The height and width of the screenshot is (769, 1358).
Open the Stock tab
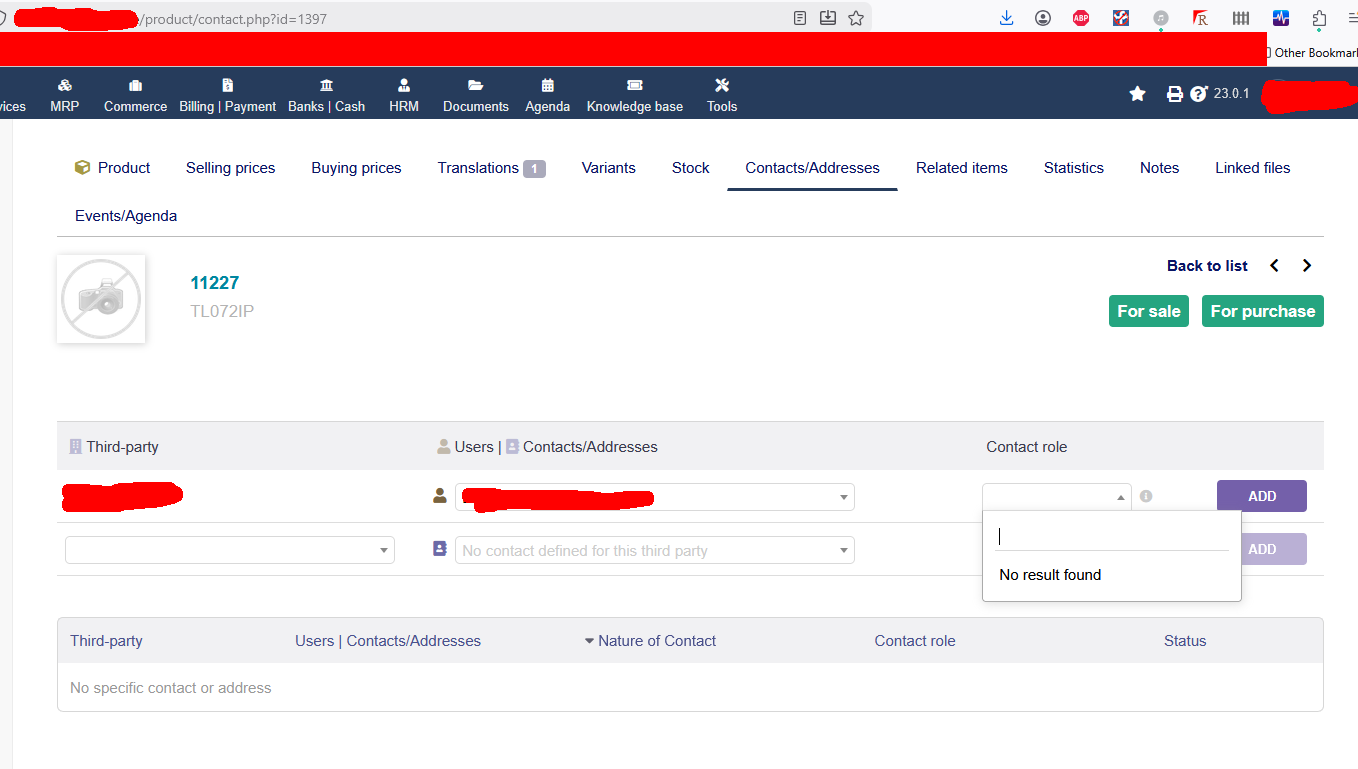click(x=690, y=168)
